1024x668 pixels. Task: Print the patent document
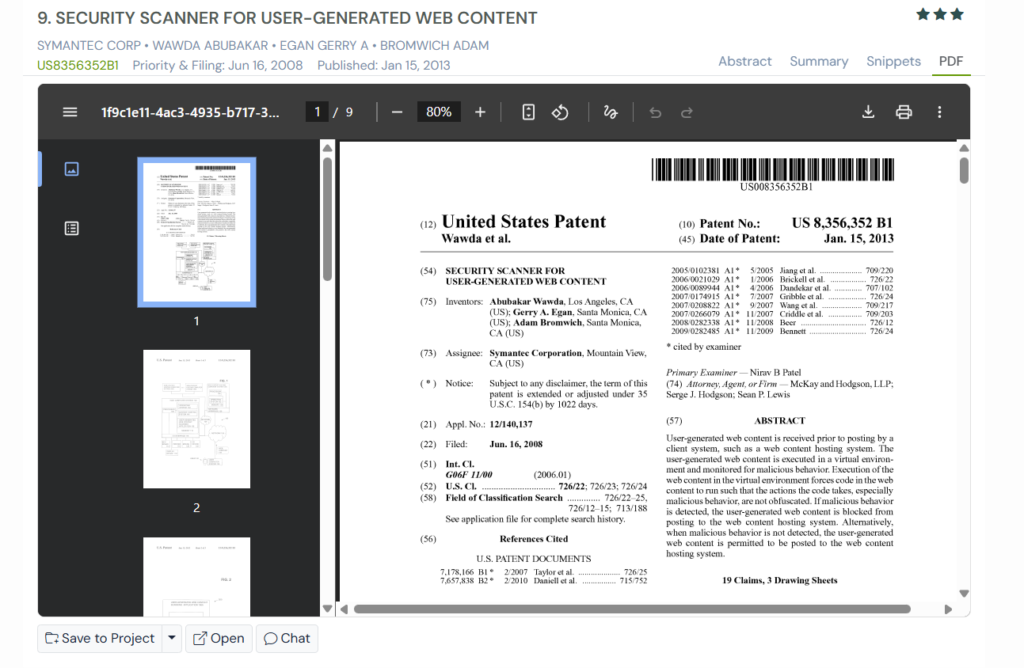coord(903,112)
